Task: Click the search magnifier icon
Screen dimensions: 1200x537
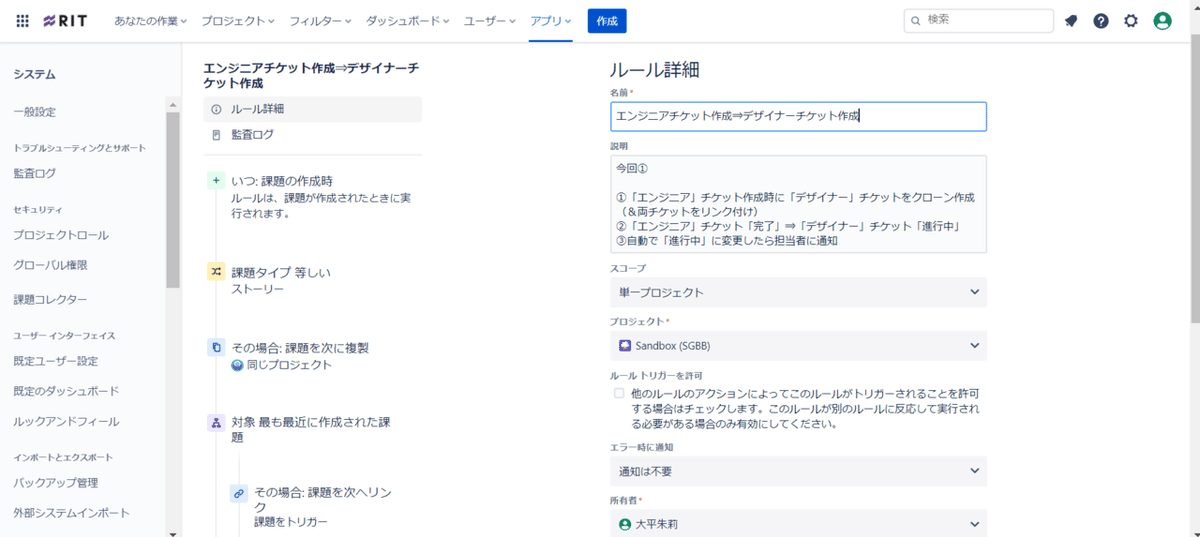Action: 915,20
